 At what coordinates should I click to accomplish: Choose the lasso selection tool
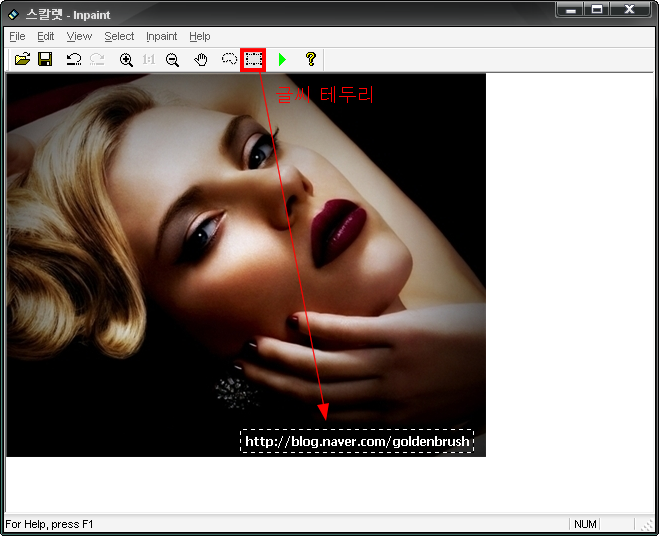point(229,60)
